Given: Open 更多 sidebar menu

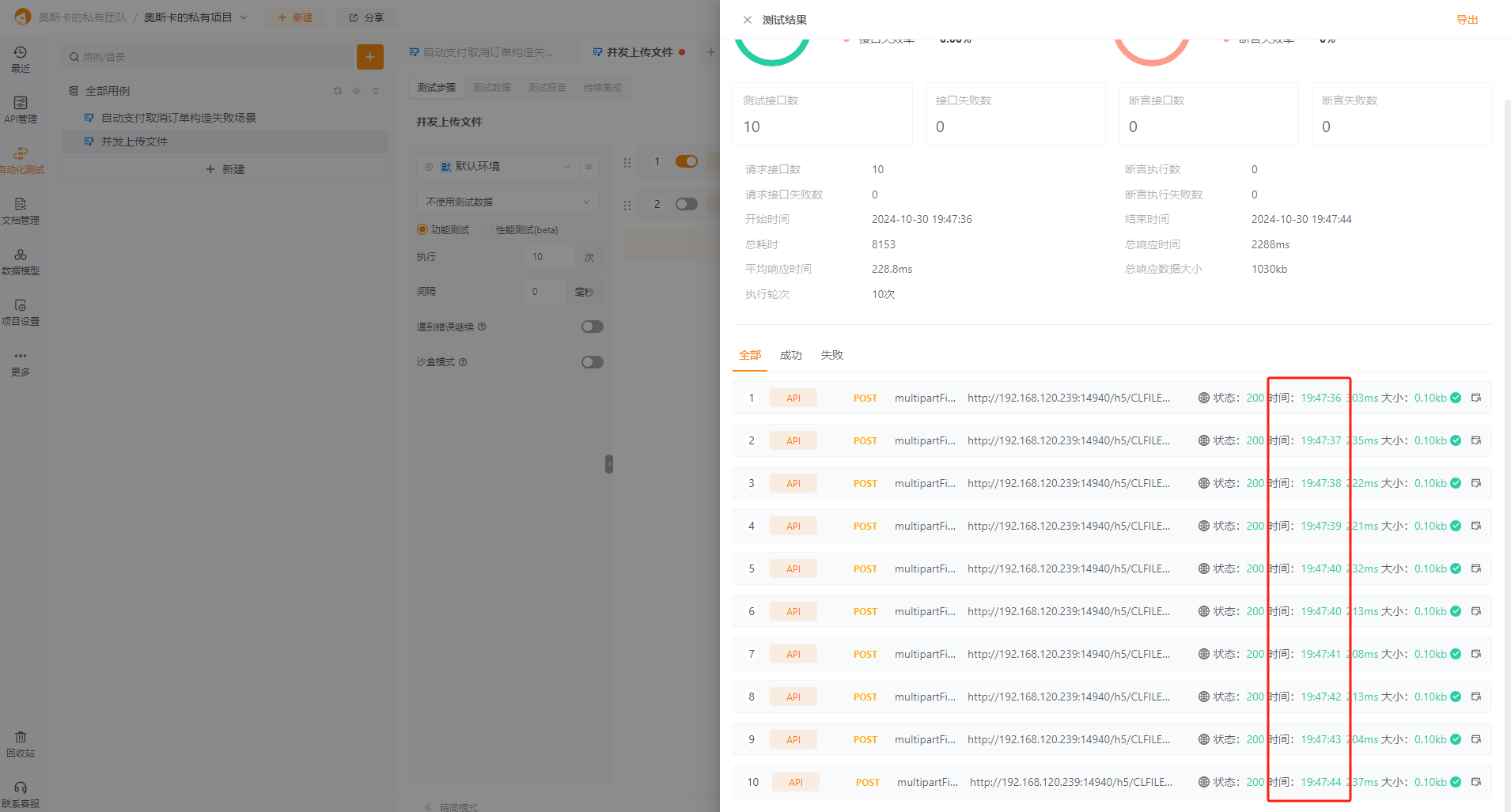Looking at the screenshot, I should click(21, 363).
